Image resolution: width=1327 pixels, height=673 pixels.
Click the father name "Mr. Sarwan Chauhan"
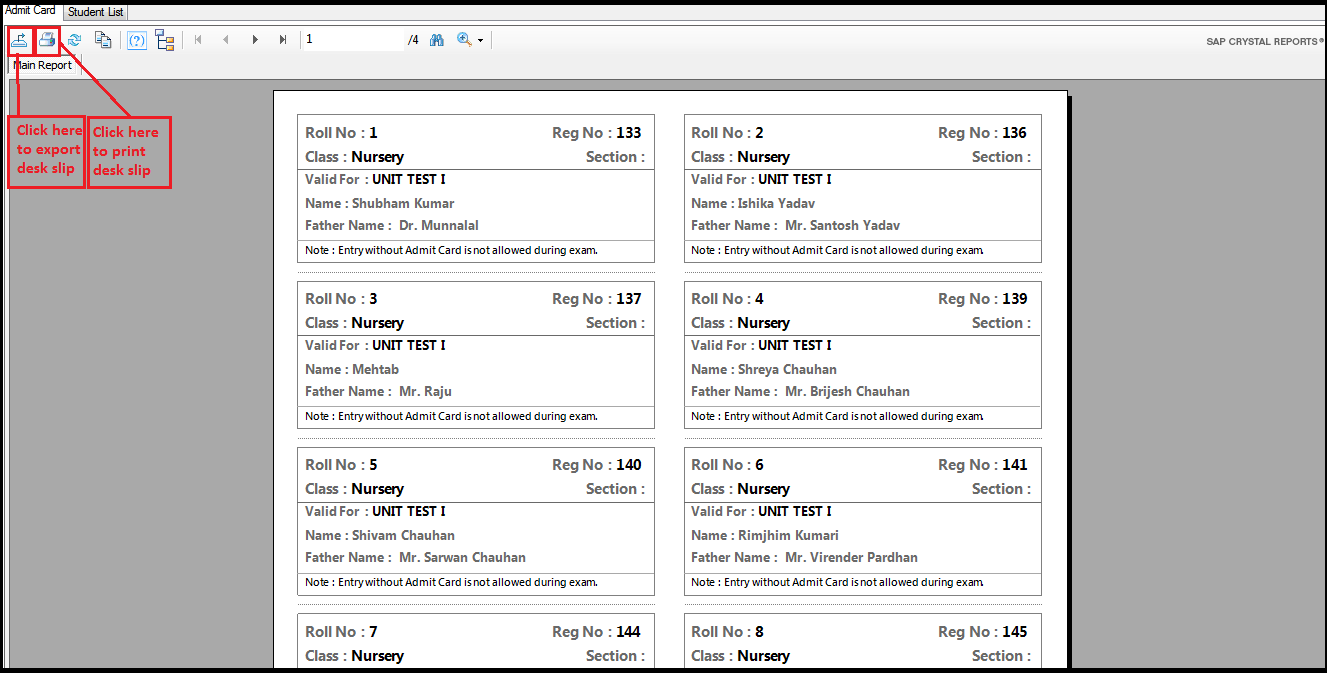pyautogui.click(x=463, y=558)
